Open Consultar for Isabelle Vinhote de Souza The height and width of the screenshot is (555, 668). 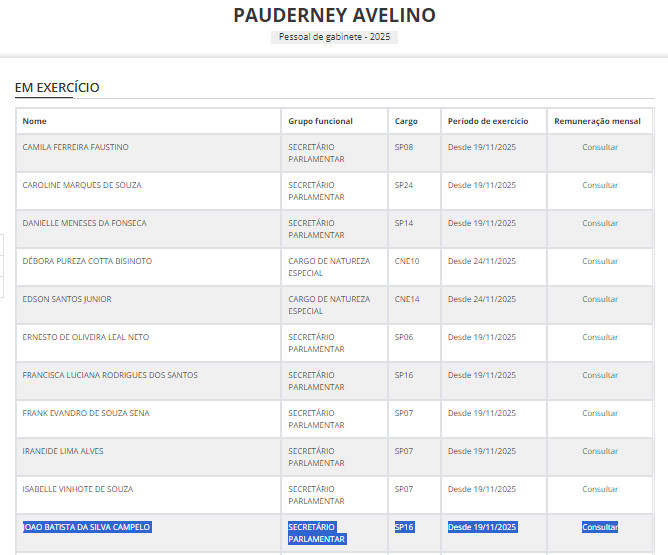pyautogui.click(x=600, y=489)
